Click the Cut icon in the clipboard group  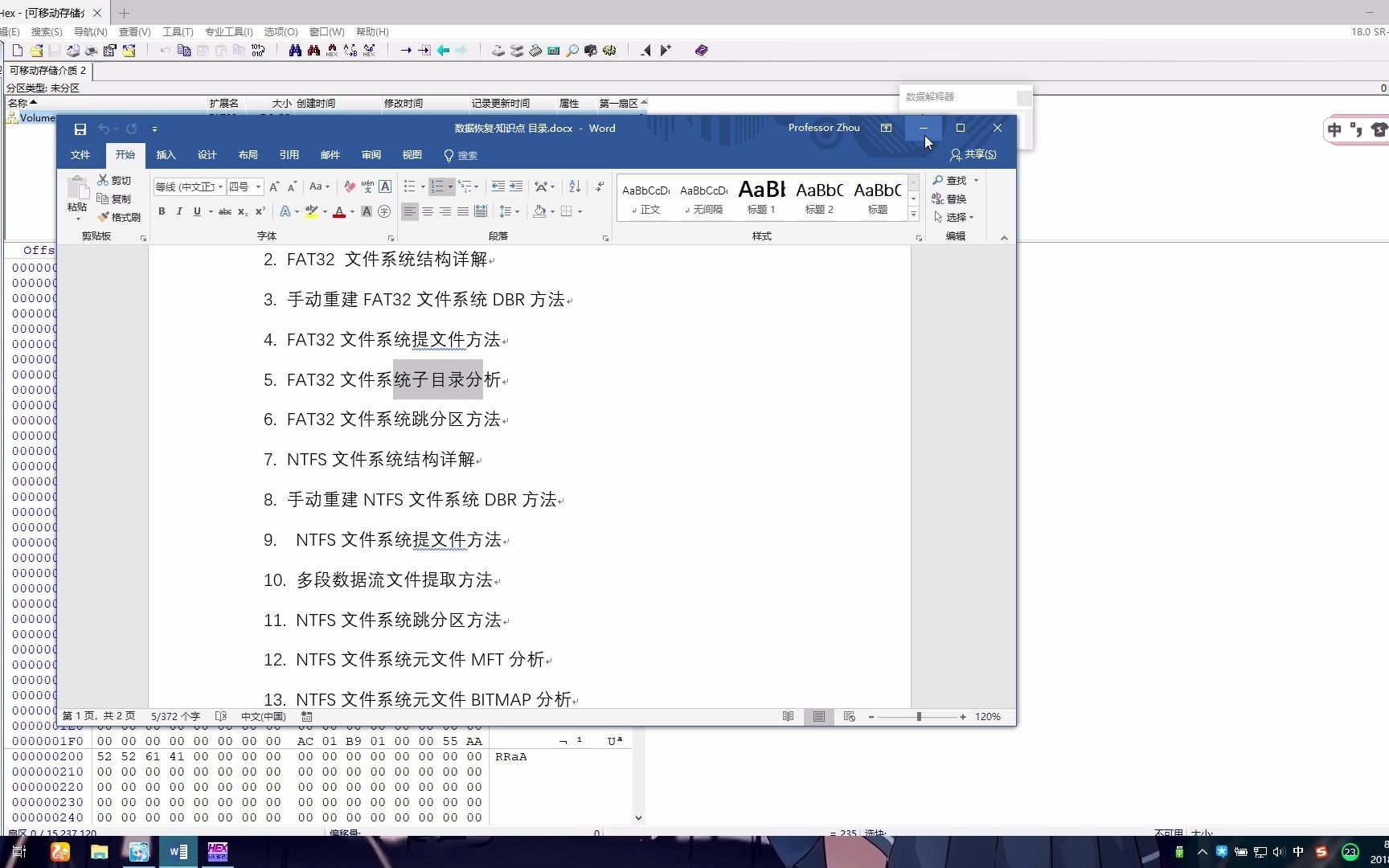104,180
